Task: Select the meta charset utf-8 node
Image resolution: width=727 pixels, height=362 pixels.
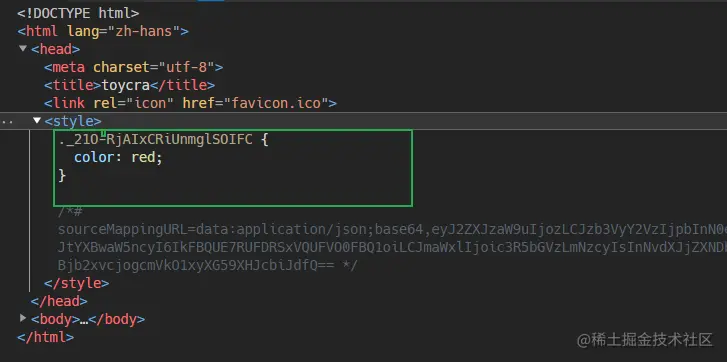Action: click(134, 67)
